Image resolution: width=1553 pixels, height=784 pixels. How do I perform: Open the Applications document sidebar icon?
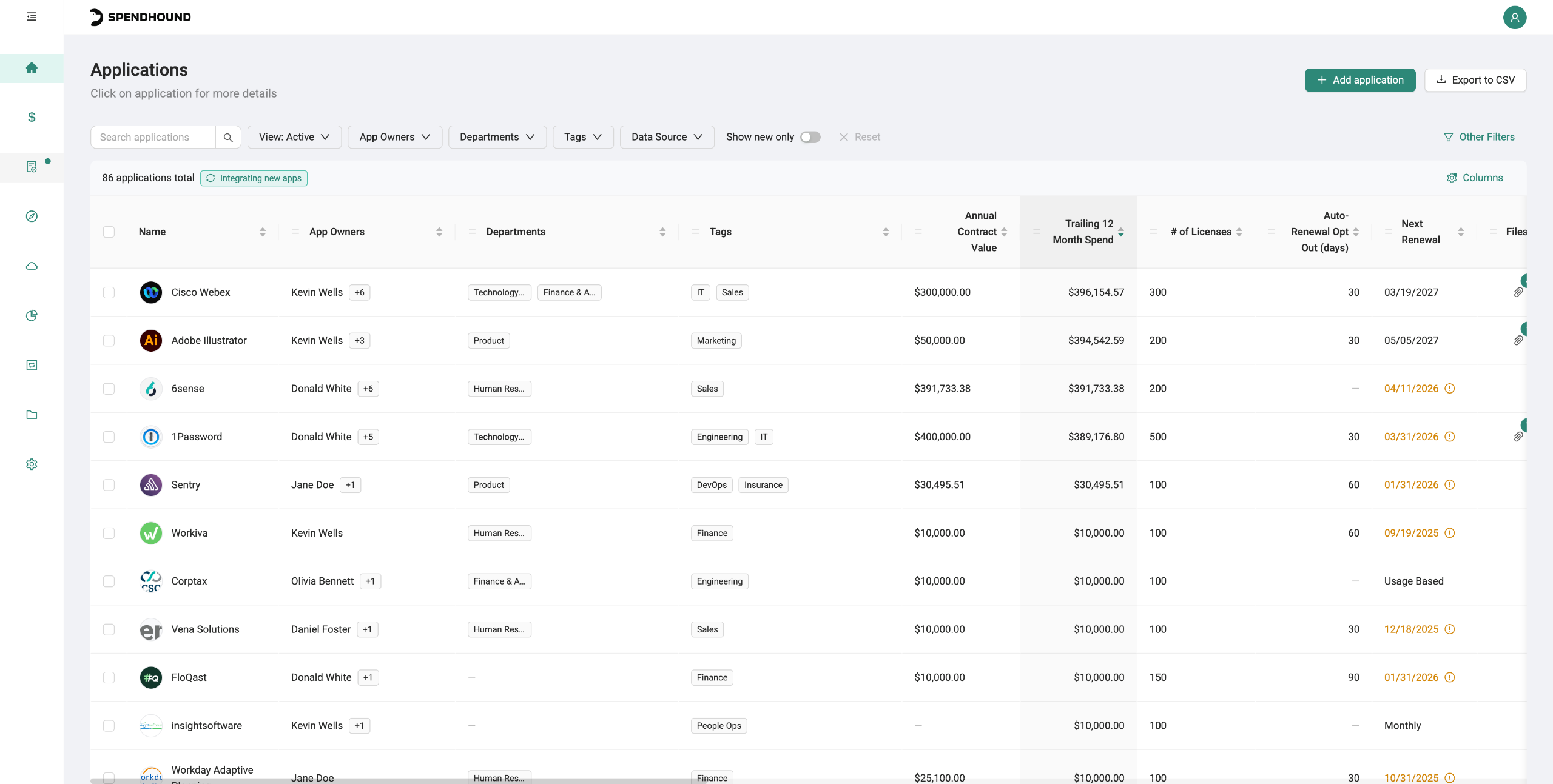pos(32,167)
